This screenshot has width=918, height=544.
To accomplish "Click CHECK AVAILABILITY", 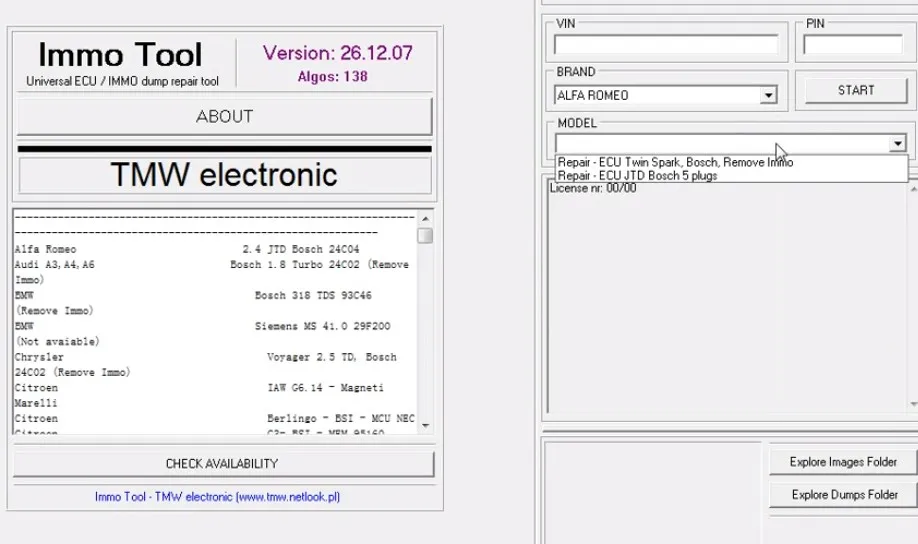I will tap(222, 464).
